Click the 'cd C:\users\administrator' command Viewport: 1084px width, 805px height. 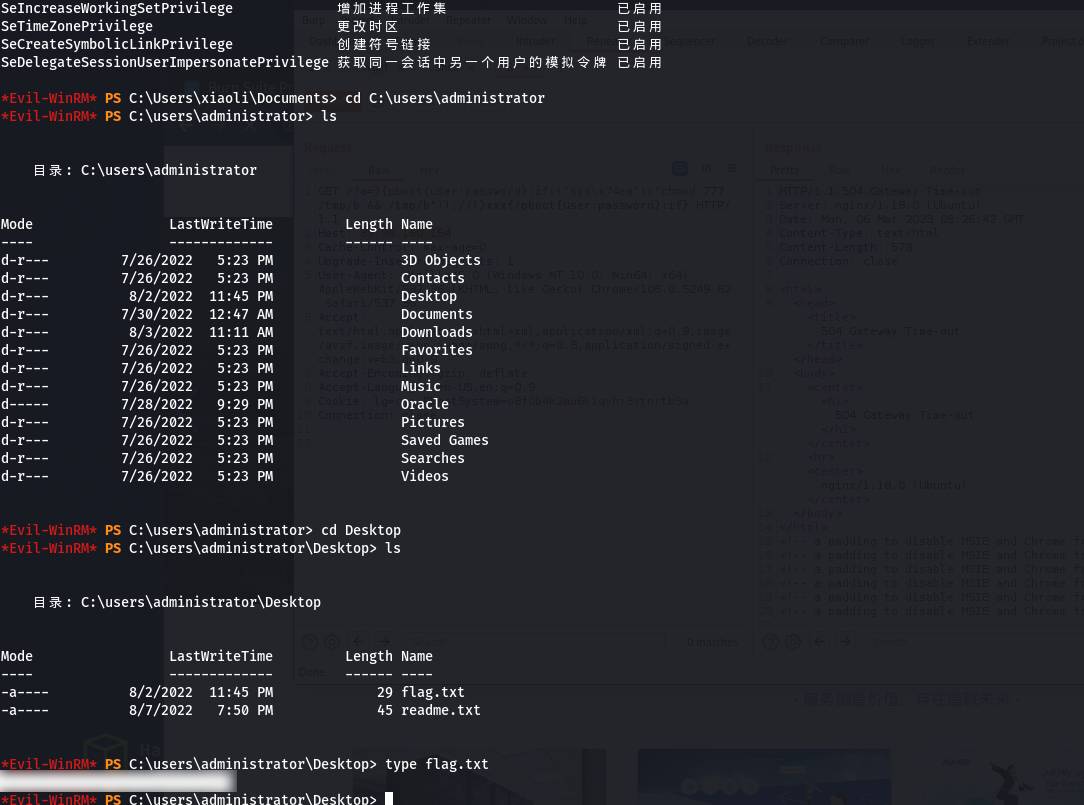pos(445,98)
